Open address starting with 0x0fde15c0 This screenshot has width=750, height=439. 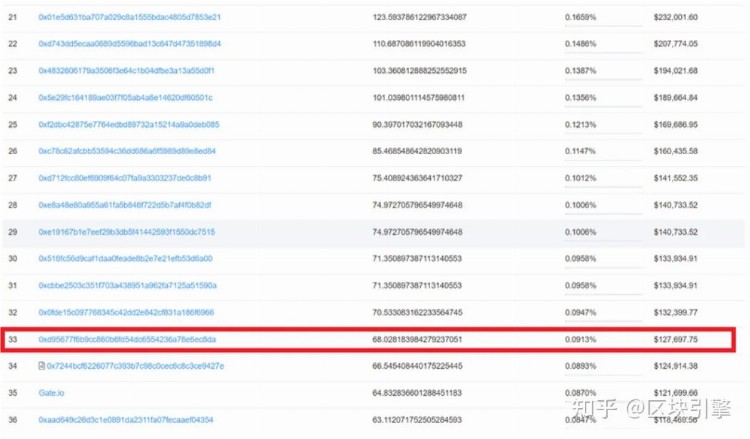pos(125,313)
